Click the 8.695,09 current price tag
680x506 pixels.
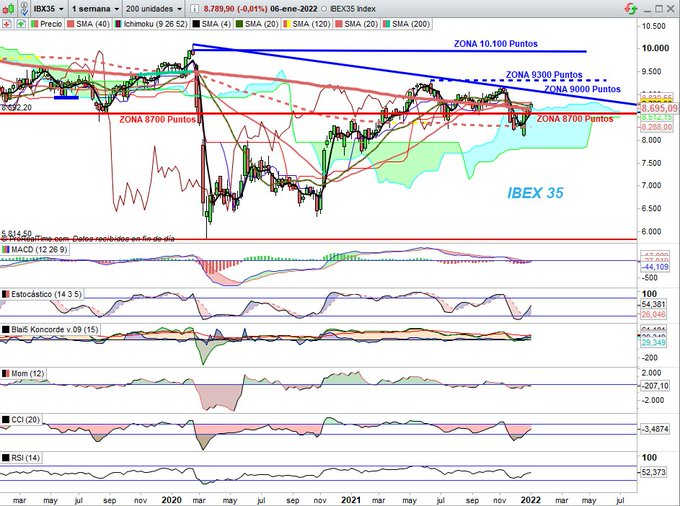click(659, 108)
